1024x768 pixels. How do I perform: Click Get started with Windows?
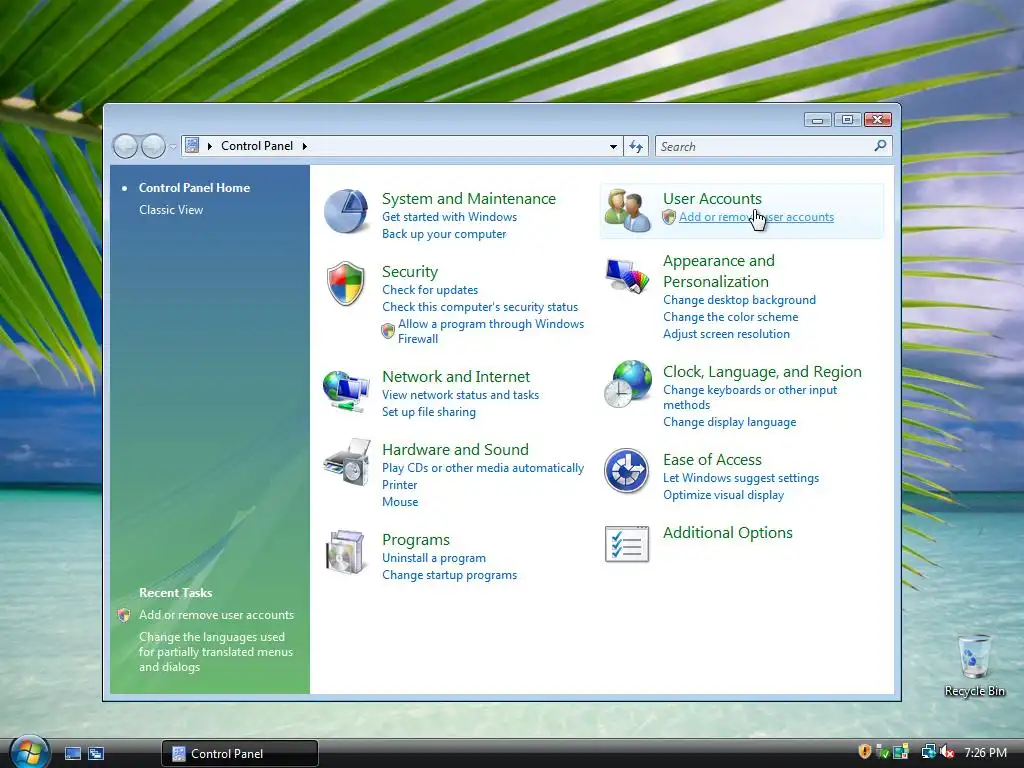[x=449, y=217]
